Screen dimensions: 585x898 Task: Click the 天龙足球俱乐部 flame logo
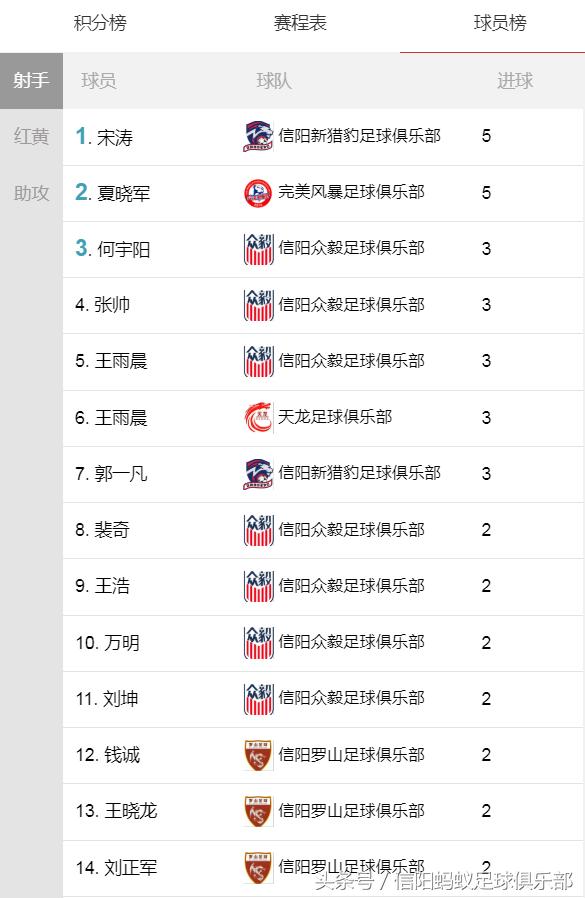[258, 418]
